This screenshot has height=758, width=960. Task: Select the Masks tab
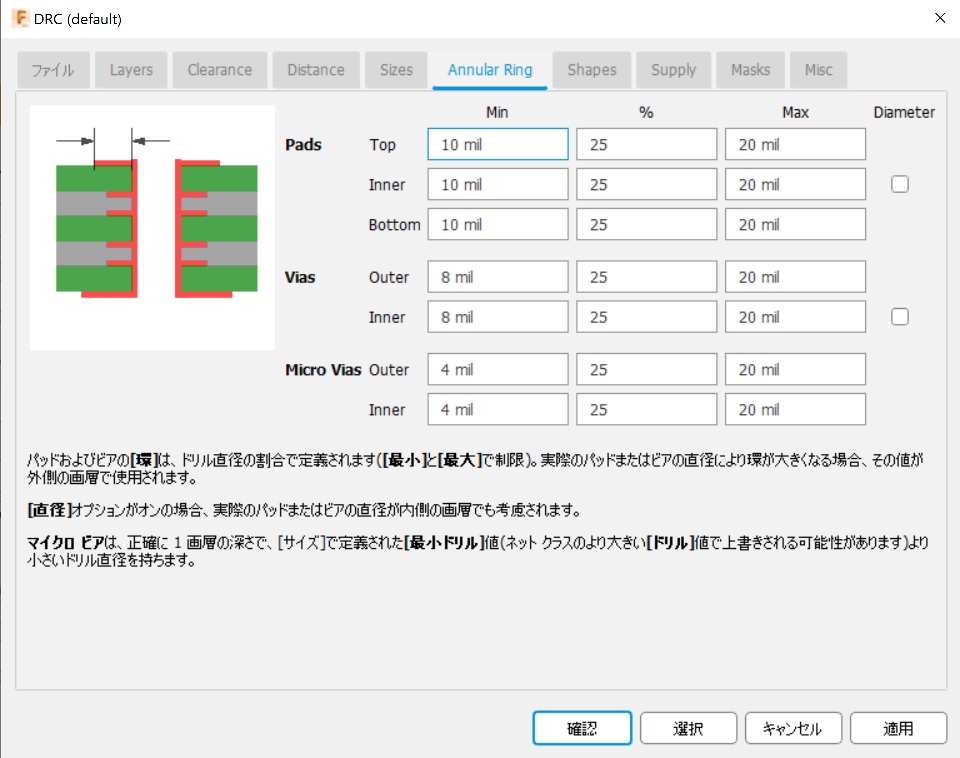[x=750, y=69]
